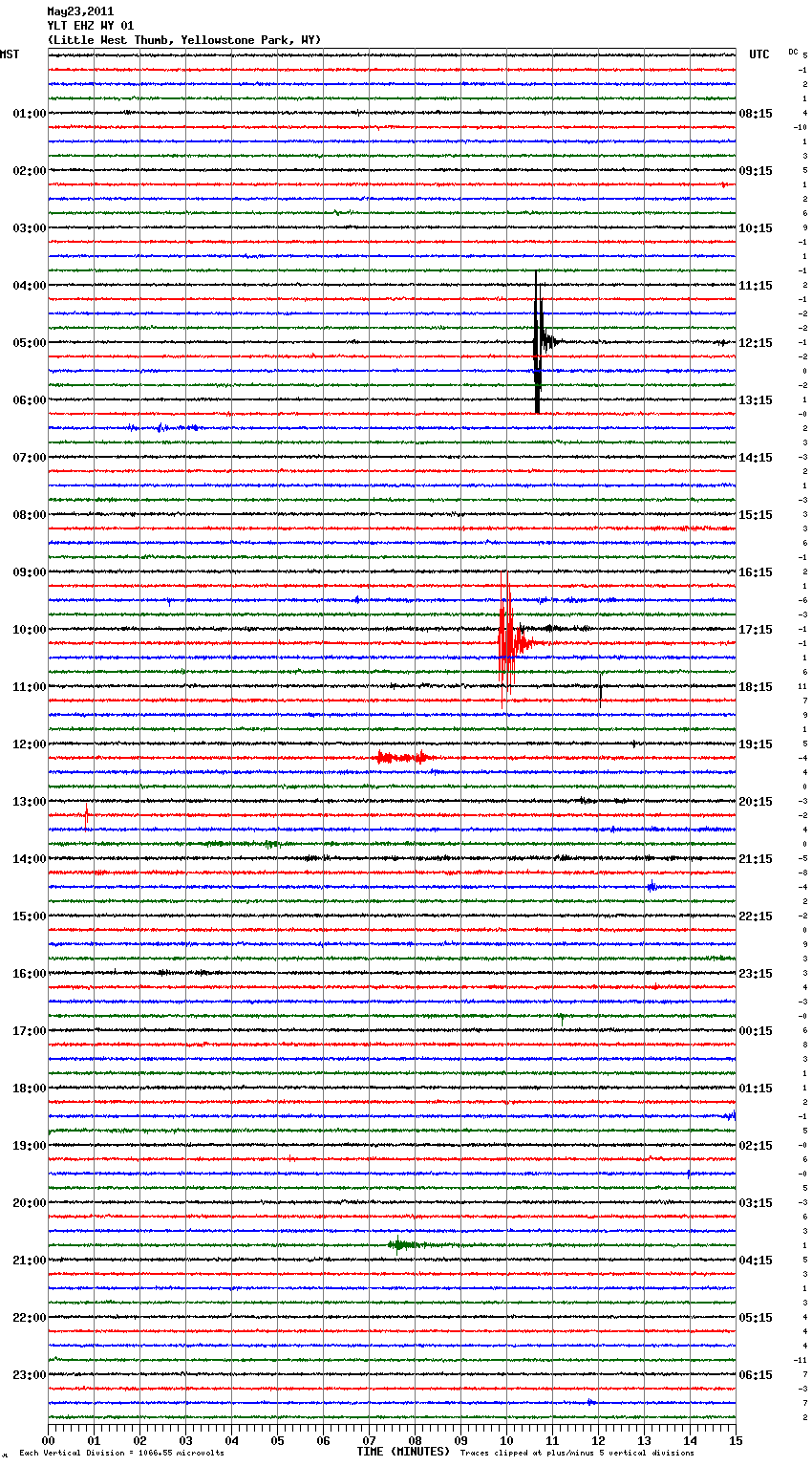Select the 15:00 MST time label
The height and width of the screenshot is (1466, 812).
29,916
